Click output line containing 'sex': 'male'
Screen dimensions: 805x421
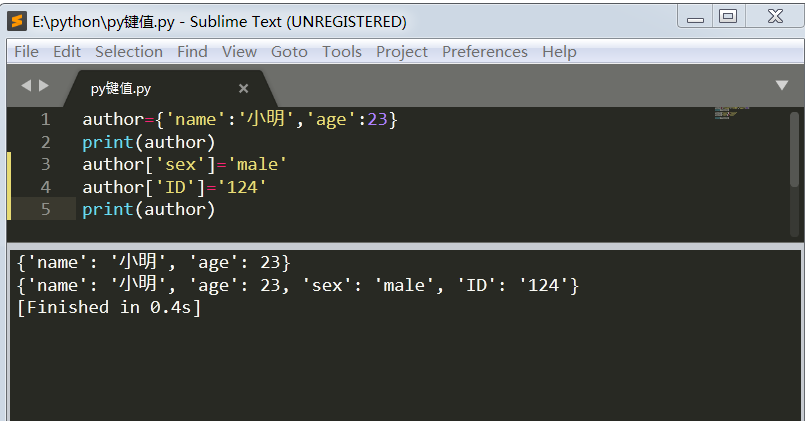tap(298, 285)
